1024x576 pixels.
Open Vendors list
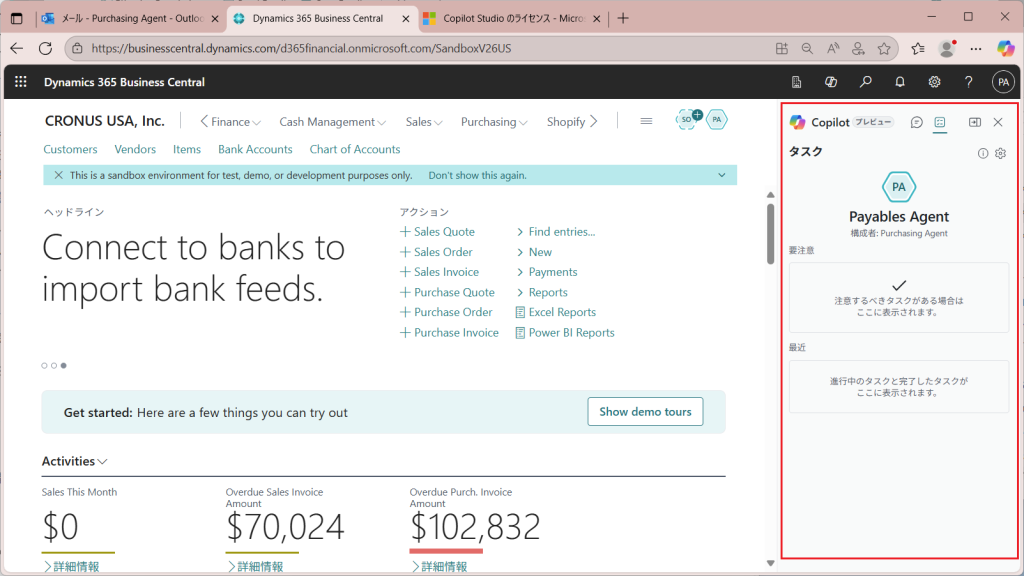pos(135,149)
